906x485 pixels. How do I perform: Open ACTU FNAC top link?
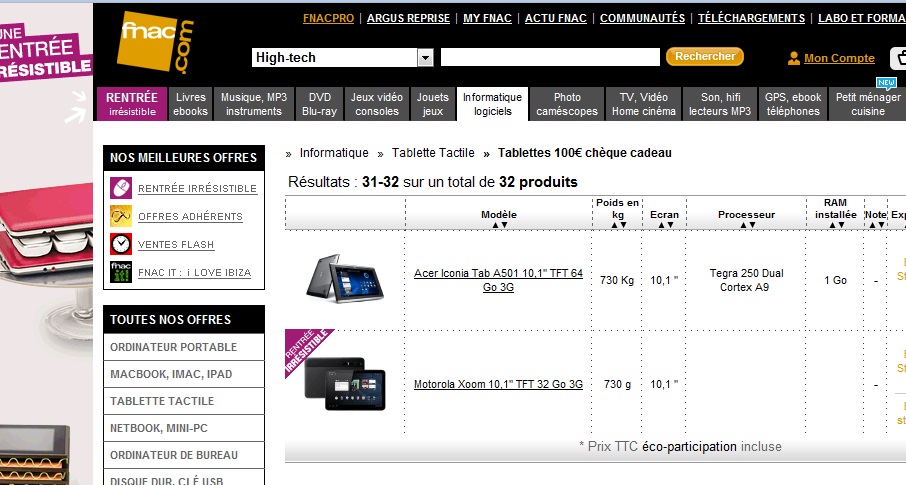point(555,18)
